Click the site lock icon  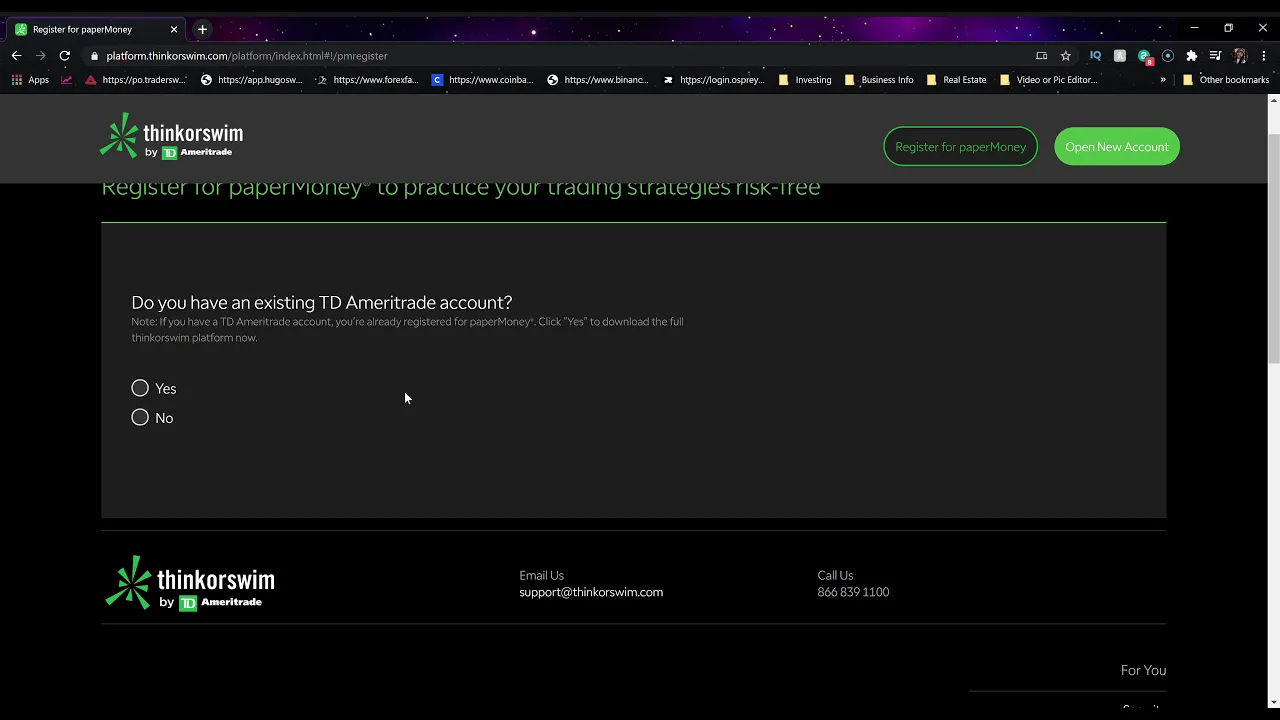click(x=95, y=56)
